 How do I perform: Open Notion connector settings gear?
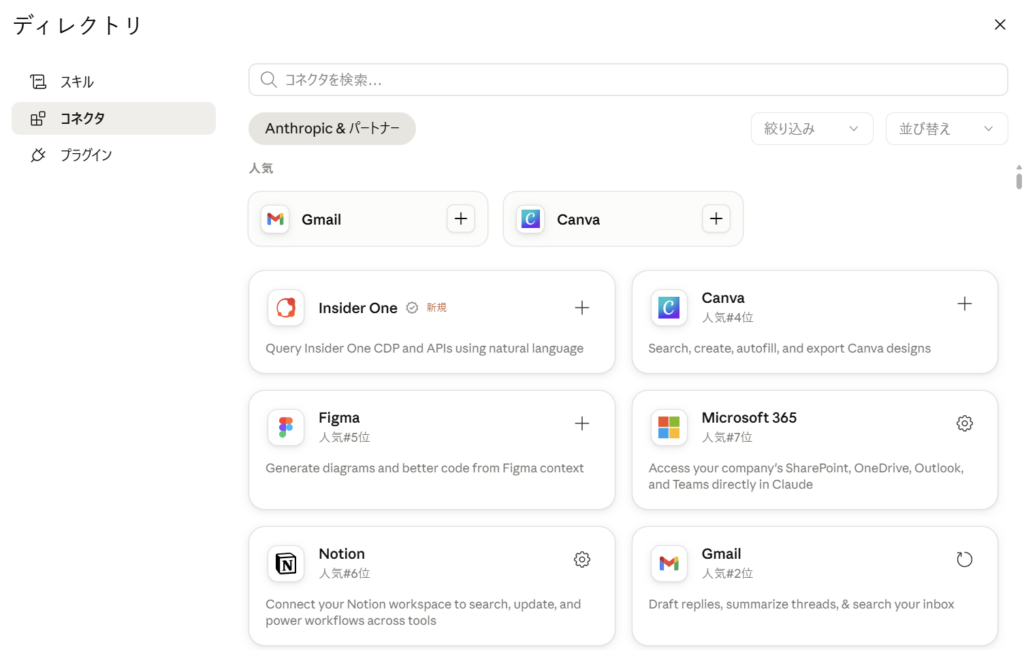tap(581, 559)
